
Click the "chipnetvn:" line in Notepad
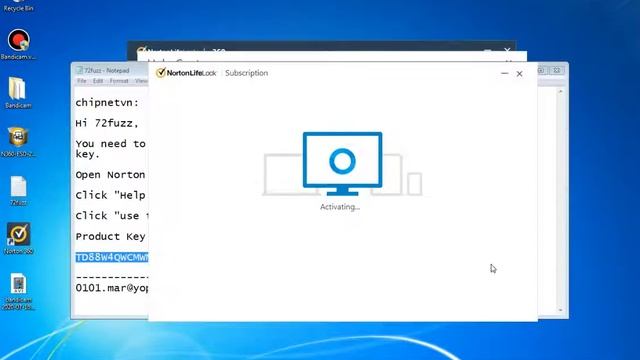coord(107,103)
